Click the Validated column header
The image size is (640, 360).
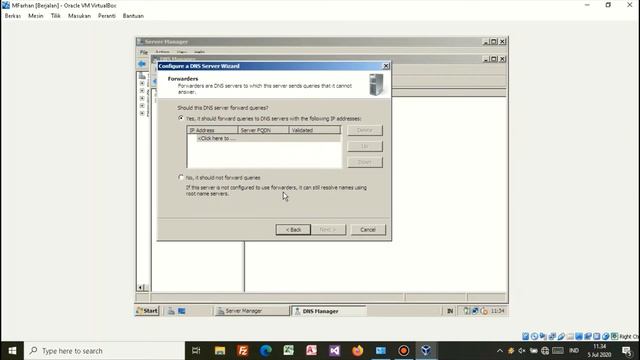[x=315, y=130]
